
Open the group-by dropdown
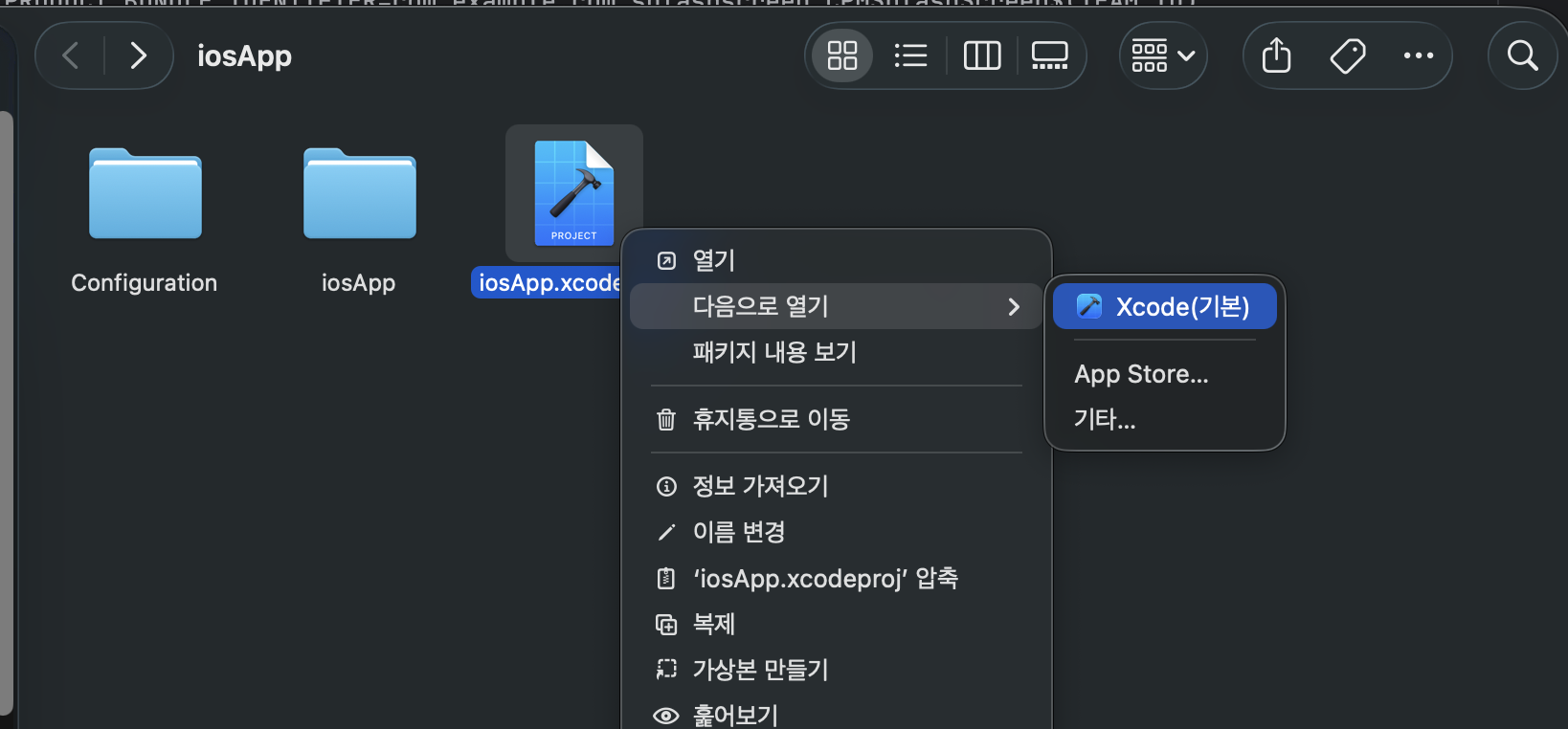(1163, 55)
